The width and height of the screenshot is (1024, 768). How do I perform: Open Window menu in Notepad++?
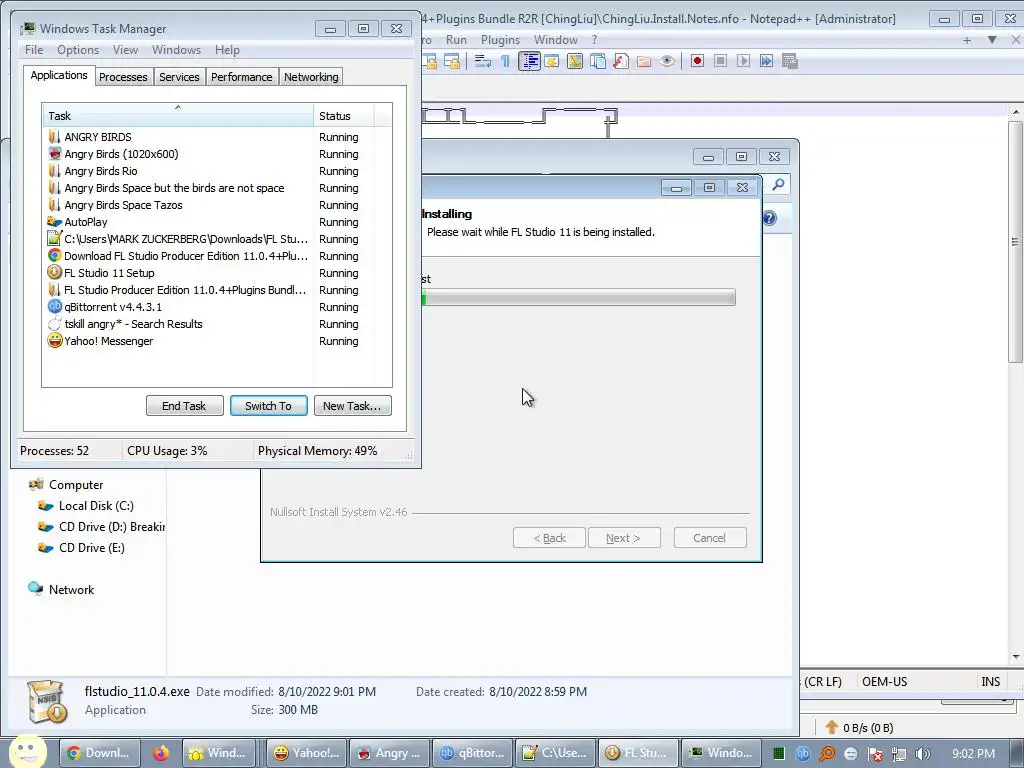tap(556, 40)
